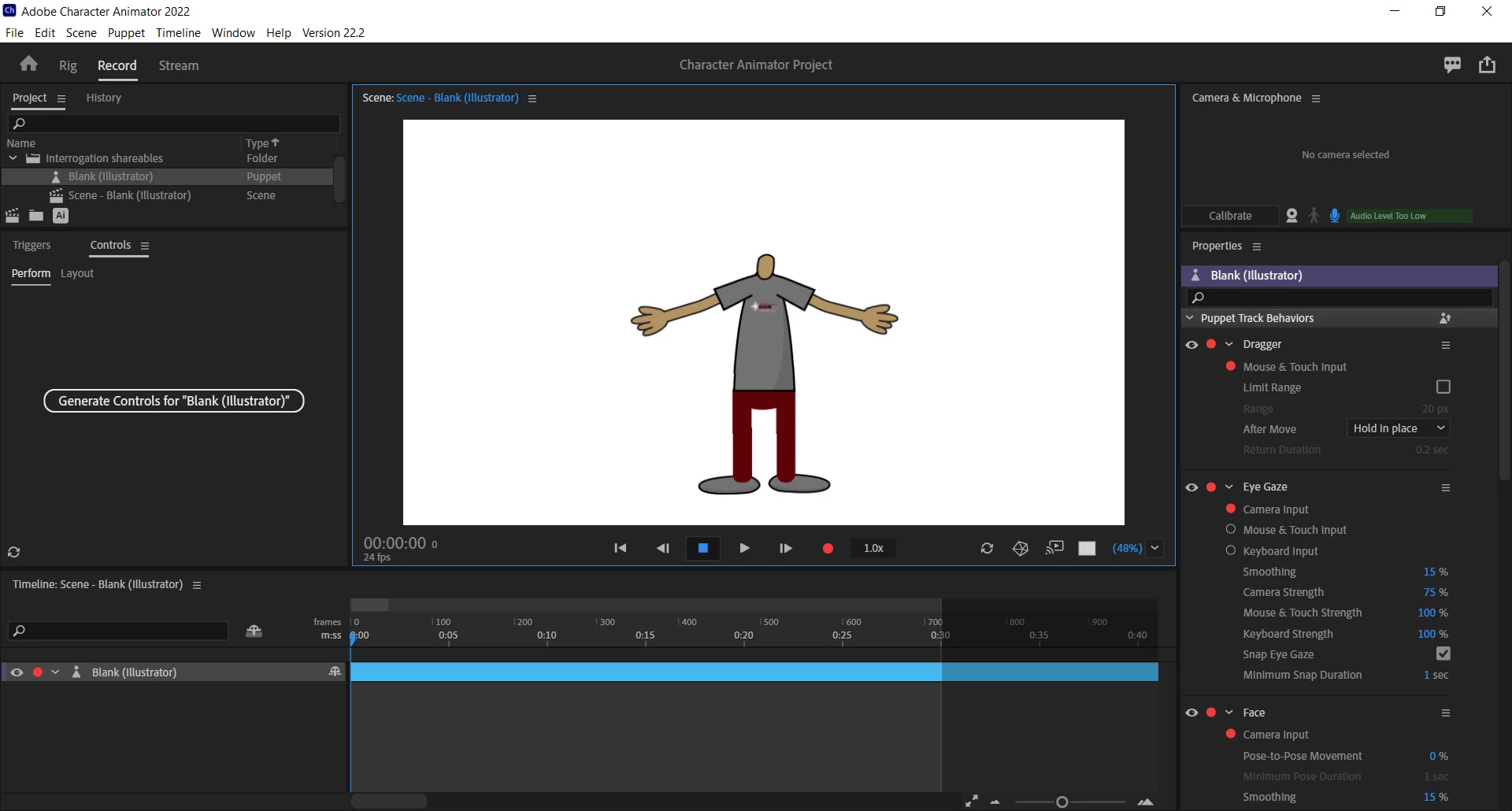Image resolution: width=1512 pixels, height=811 pixels.
Task: Go to start of scene
Action: pyautogui.click(x=621, y=548)
